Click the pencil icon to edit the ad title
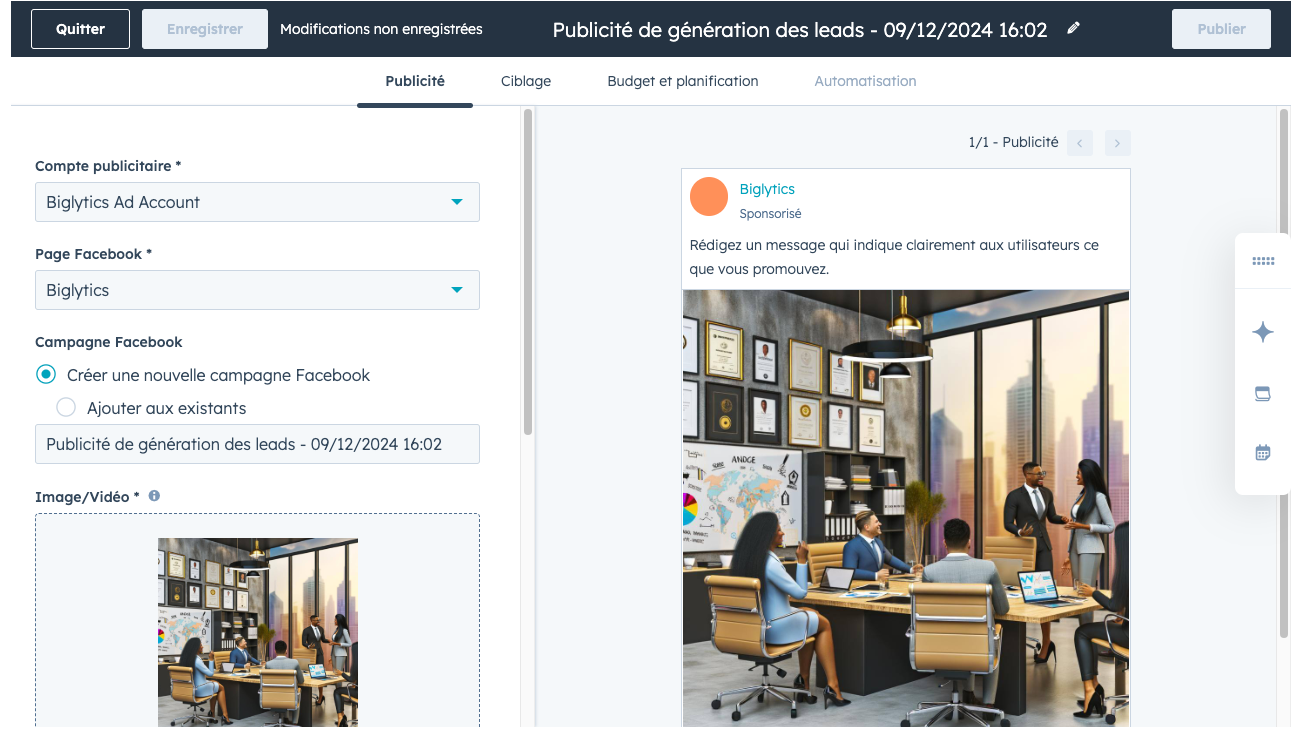Image resolution: width=1298 pixels, height=730 pixels. point(1073,29)
